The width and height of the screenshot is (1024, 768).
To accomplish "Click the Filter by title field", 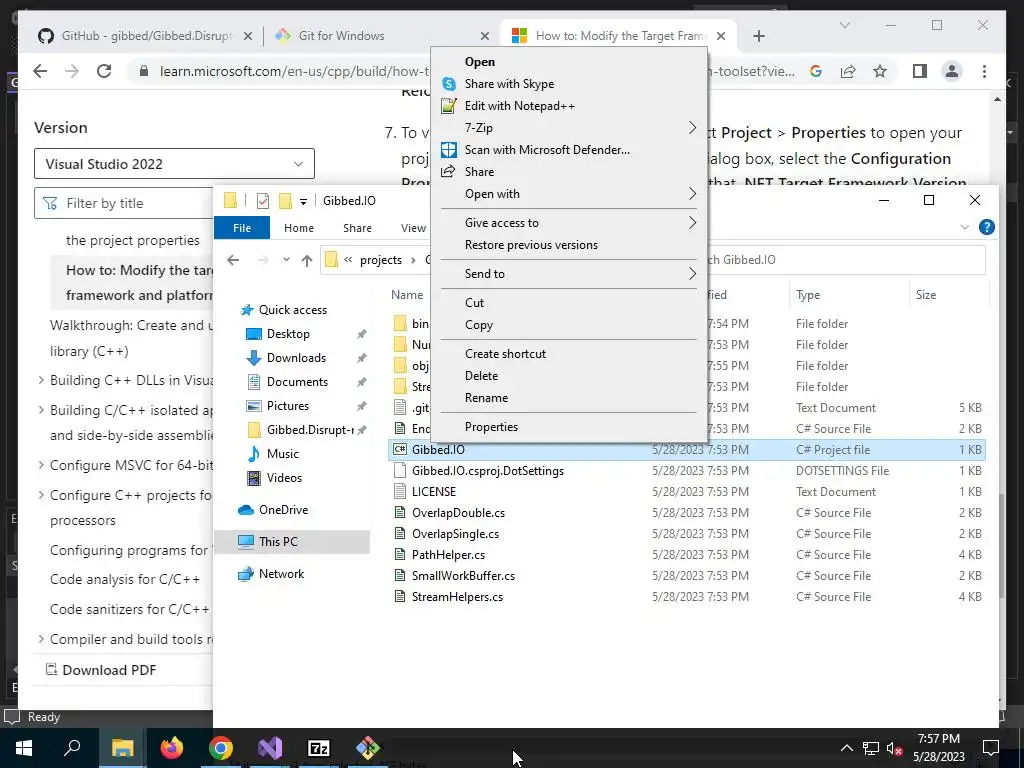I will pos(124,203).
